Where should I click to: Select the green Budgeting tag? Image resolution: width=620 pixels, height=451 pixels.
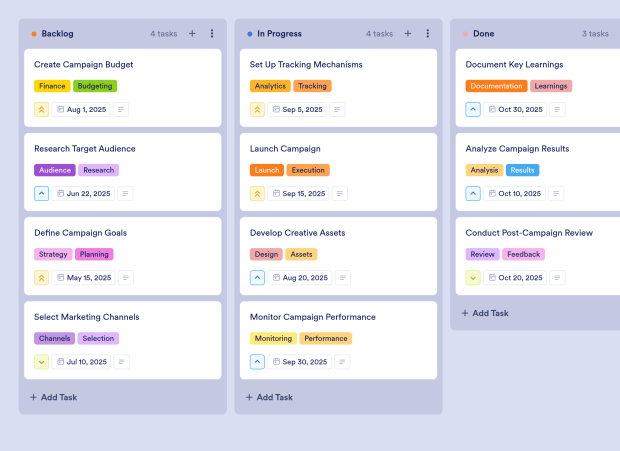click(x=95, y=86)
